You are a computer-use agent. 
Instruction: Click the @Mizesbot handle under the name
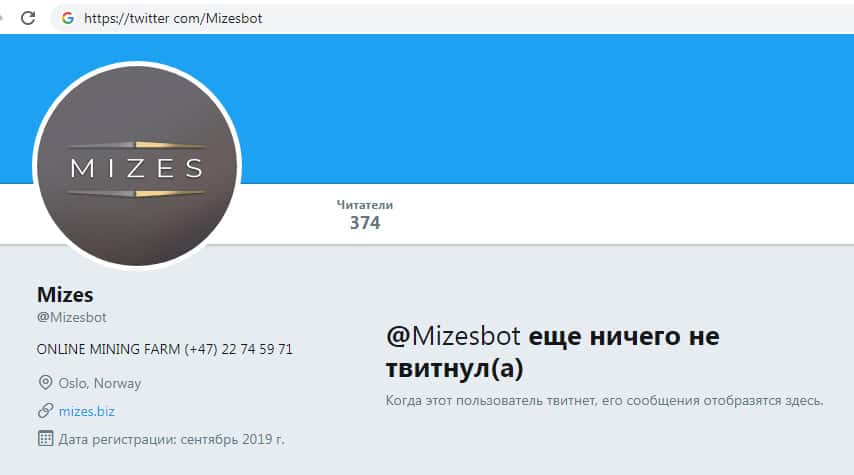72,318
